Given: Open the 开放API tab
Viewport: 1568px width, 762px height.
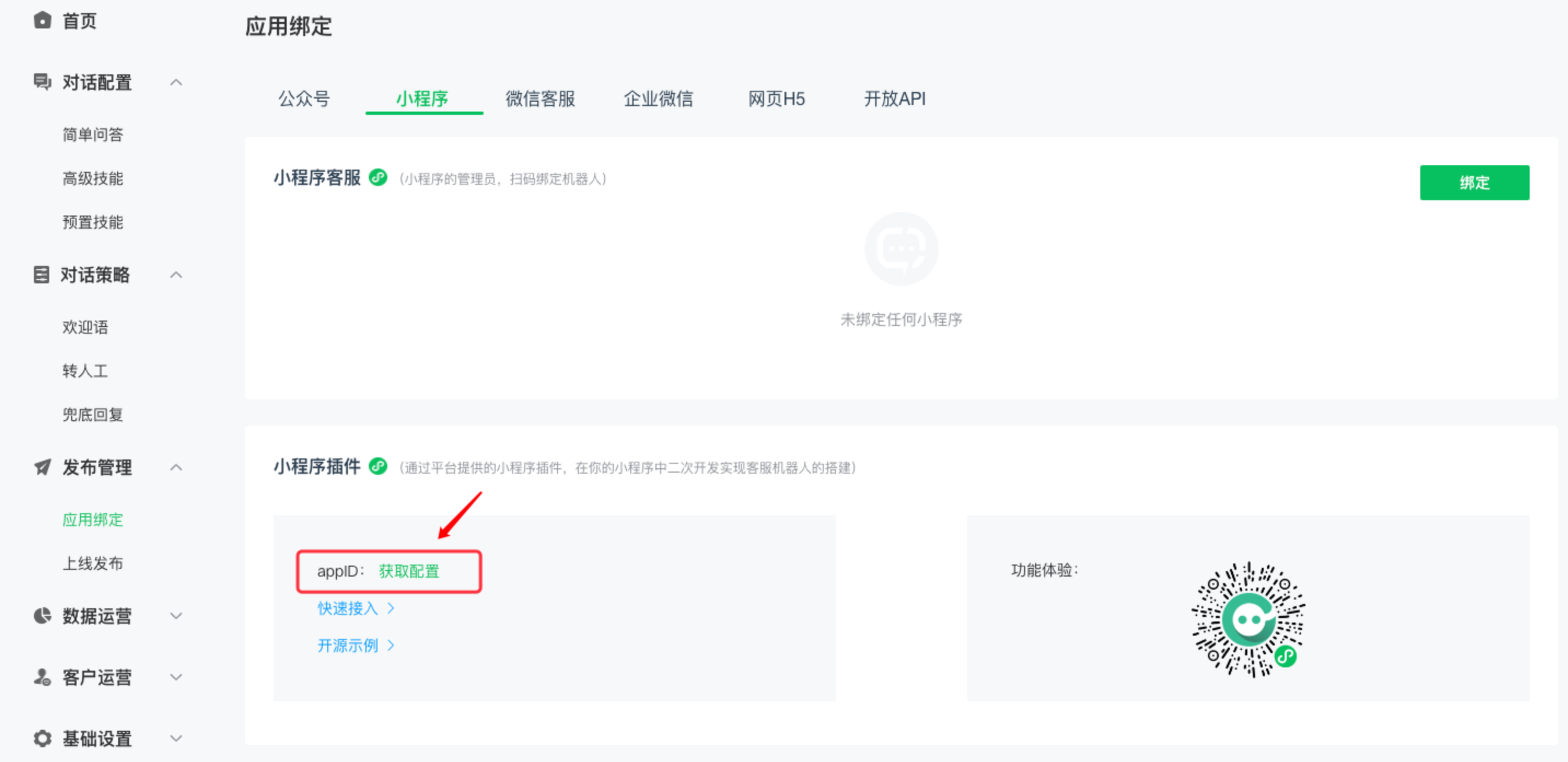Looking at the screenshot, I should click(894, 98).
